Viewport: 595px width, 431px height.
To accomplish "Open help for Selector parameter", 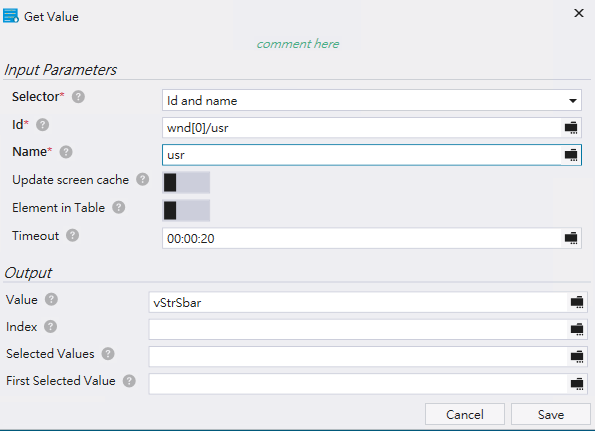I will coord(78,97).
